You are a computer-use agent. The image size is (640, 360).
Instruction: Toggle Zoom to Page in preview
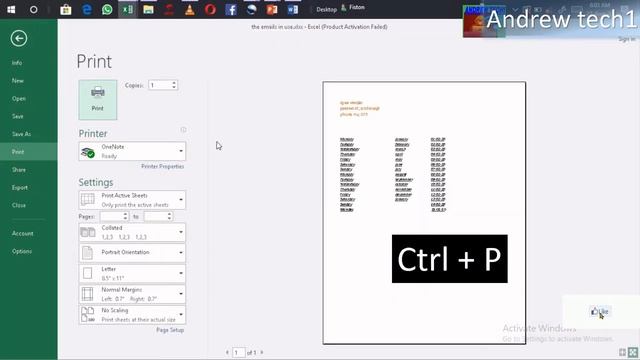633,352
